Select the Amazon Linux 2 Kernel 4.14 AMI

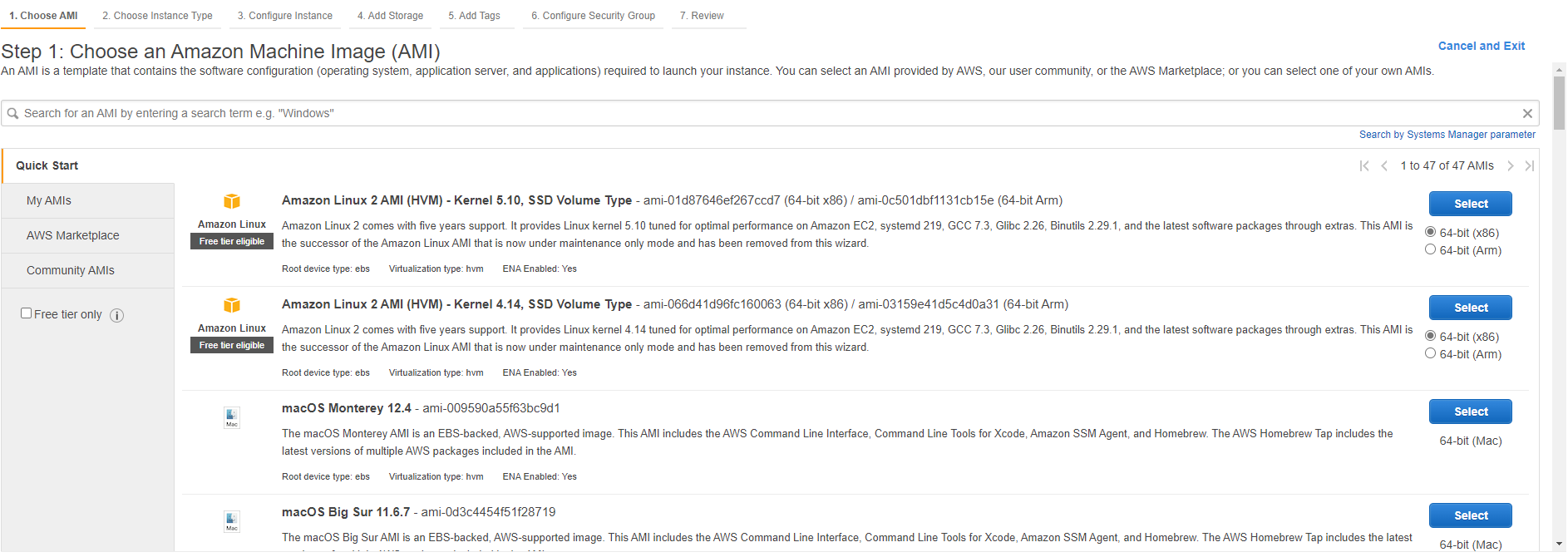(x=1470, y=308)
